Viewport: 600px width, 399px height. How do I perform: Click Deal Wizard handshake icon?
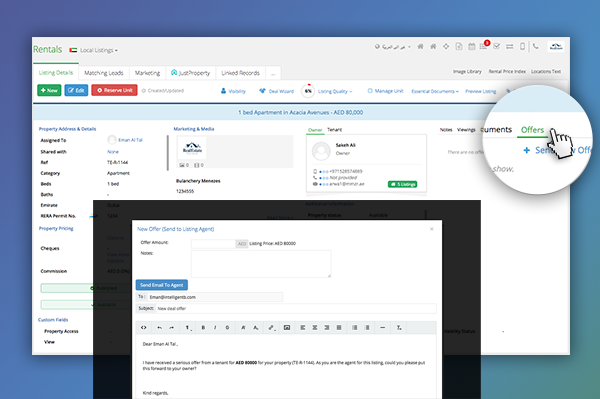(262, 91)
